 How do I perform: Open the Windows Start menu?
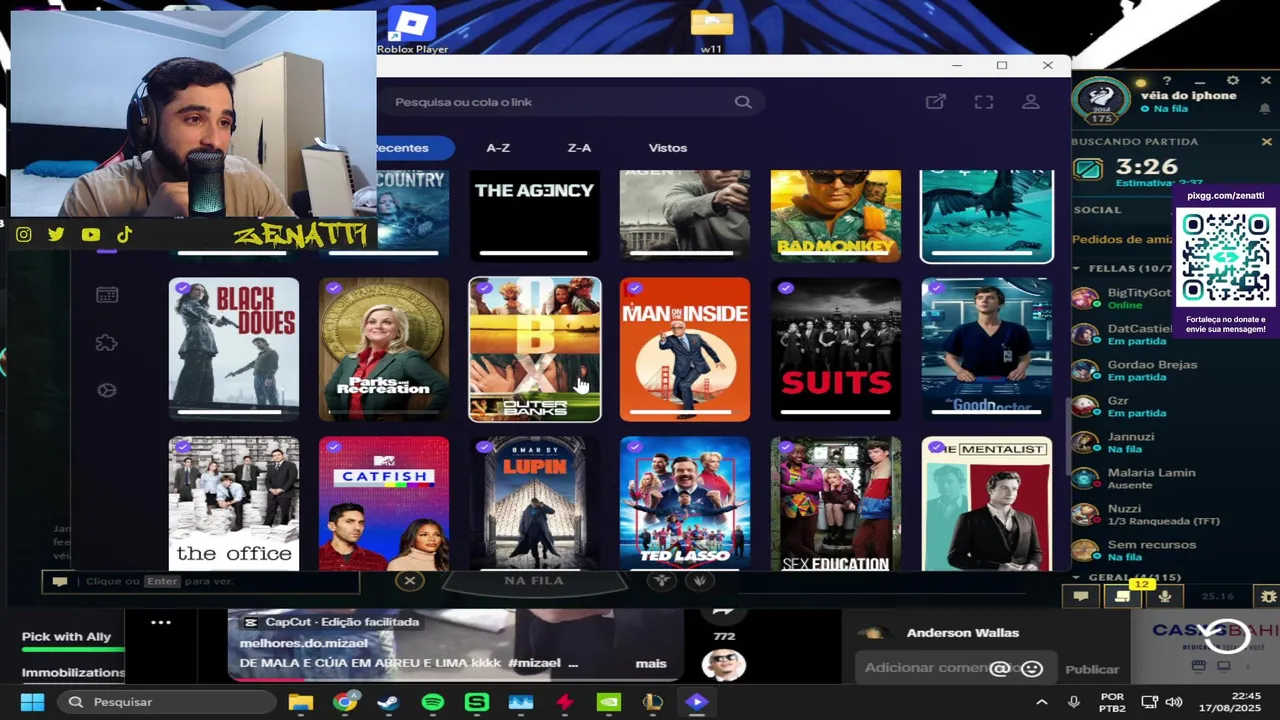tap(32, 702)
